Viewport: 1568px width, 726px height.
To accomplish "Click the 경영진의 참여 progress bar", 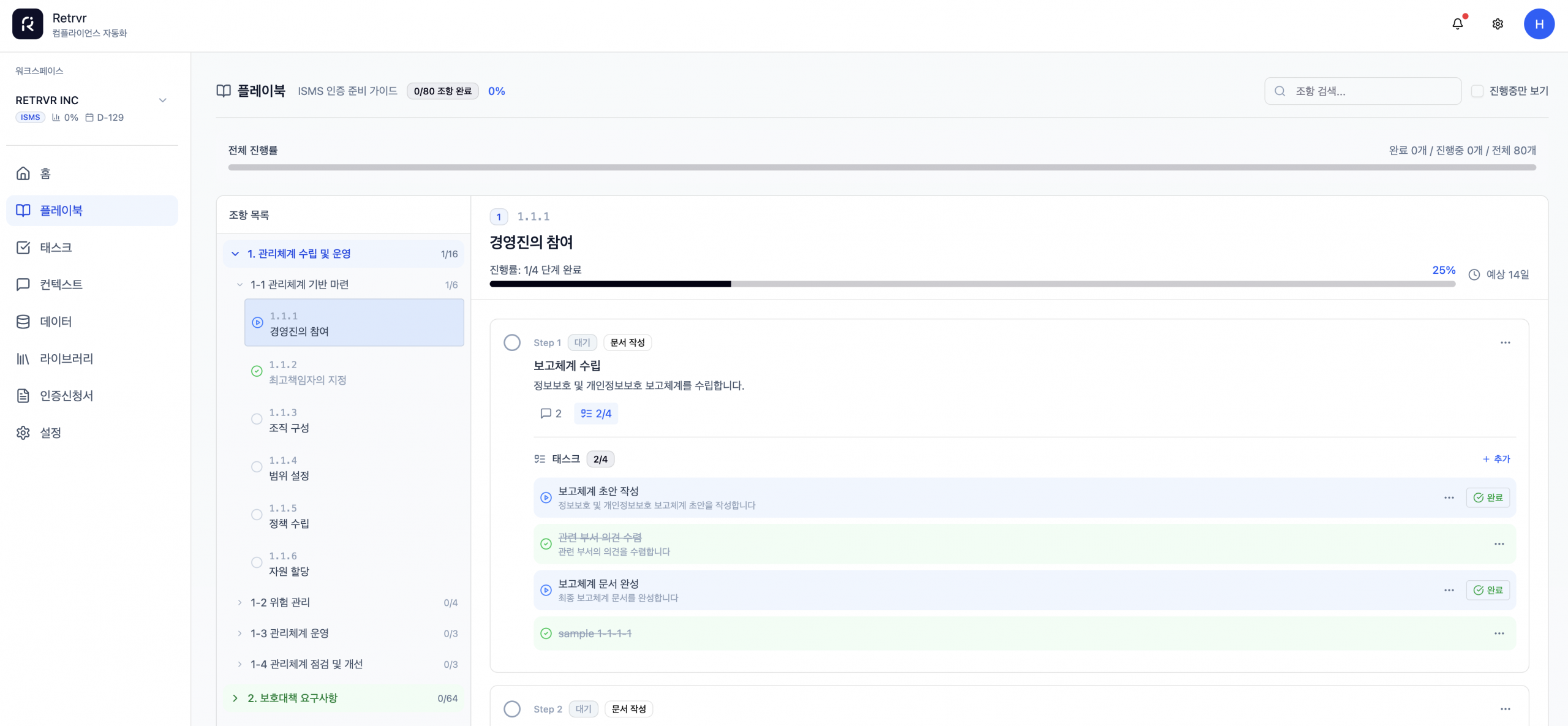I will 972,284.
